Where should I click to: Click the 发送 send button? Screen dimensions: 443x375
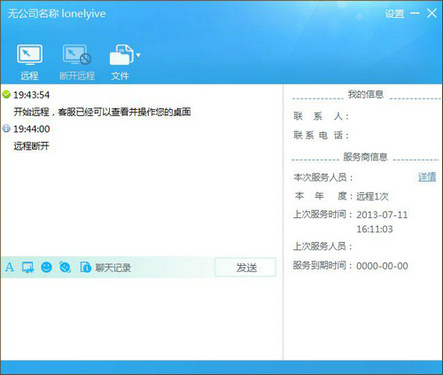245,267
